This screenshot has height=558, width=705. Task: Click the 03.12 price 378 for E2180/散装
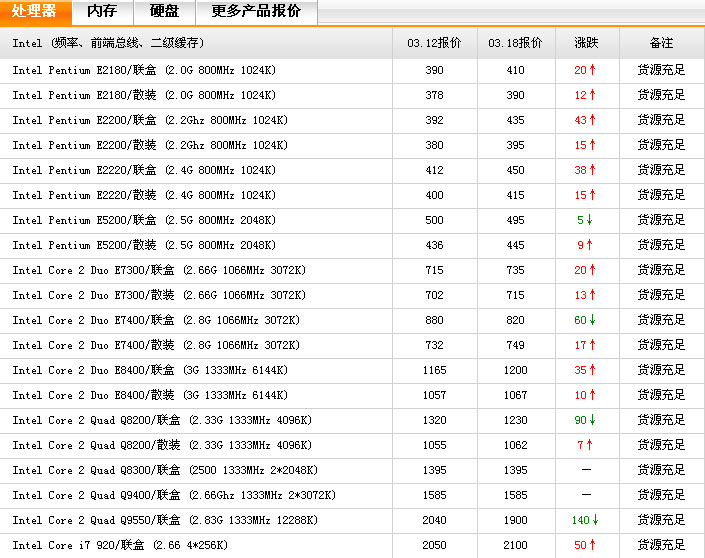[x=434, y=95]
